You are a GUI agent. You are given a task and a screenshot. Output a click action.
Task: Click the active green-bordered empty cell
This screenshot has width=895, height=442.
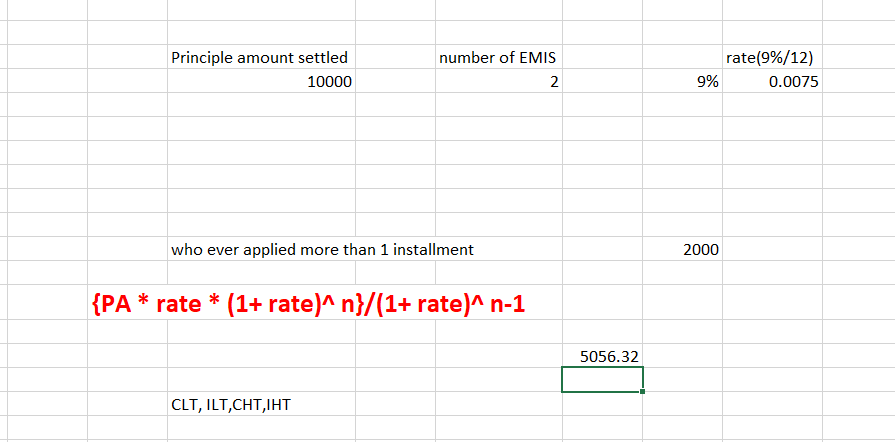coord(602,379)
